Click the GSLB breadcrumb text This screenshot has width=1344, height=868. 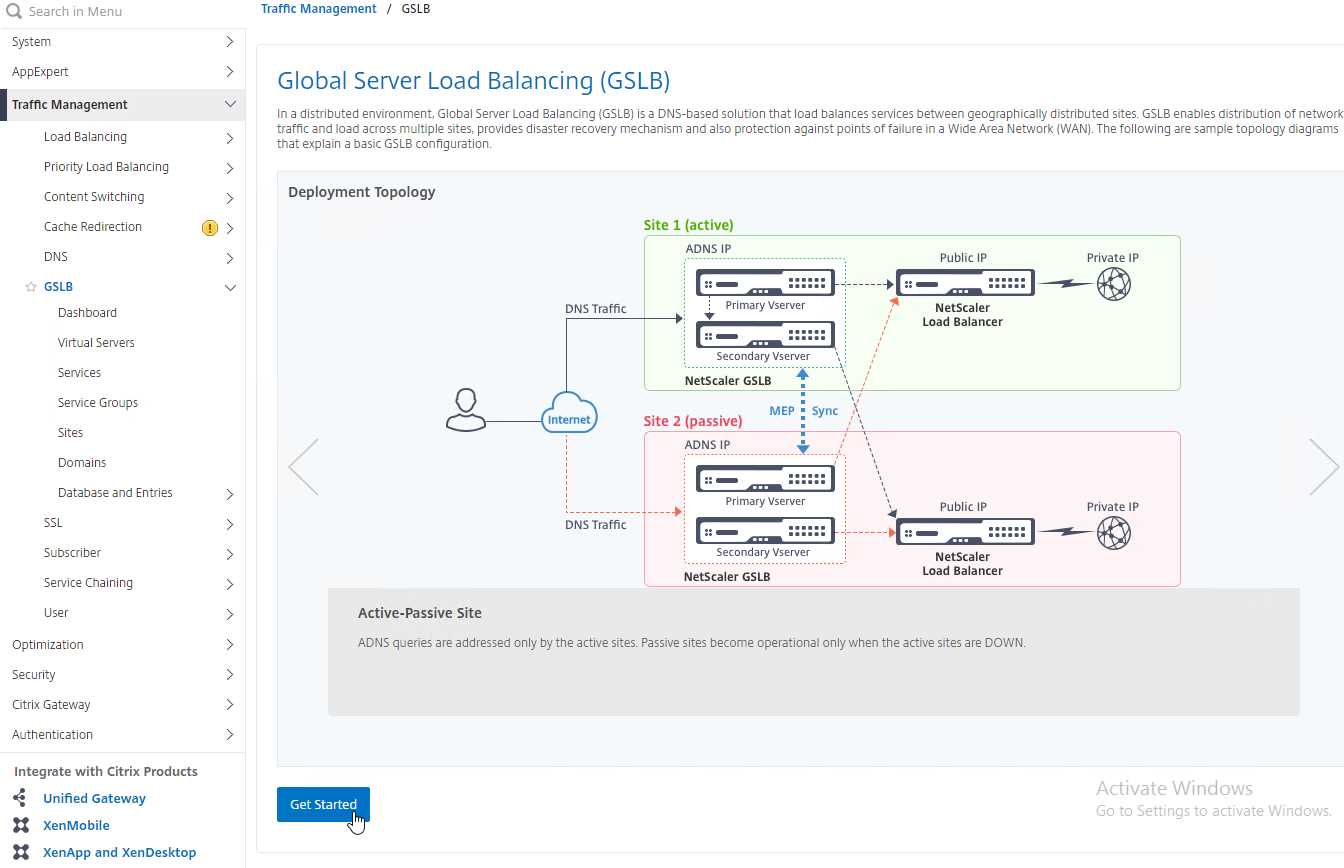pyautogui.click(x=416, y=9)
